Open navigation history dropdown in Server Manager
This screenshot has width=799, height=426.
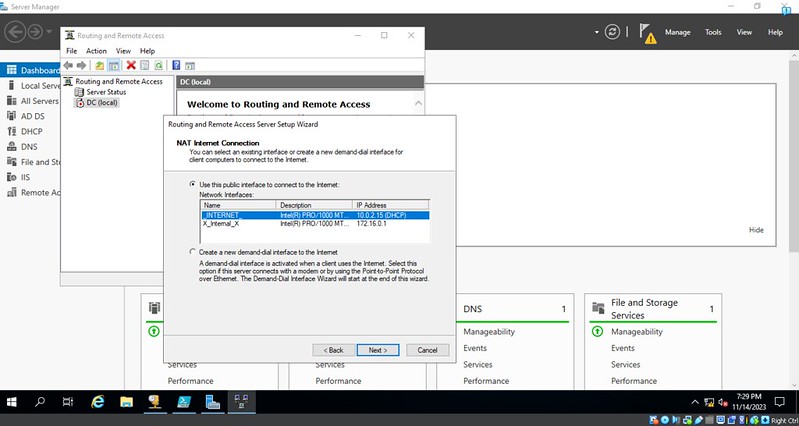(49, 32)
